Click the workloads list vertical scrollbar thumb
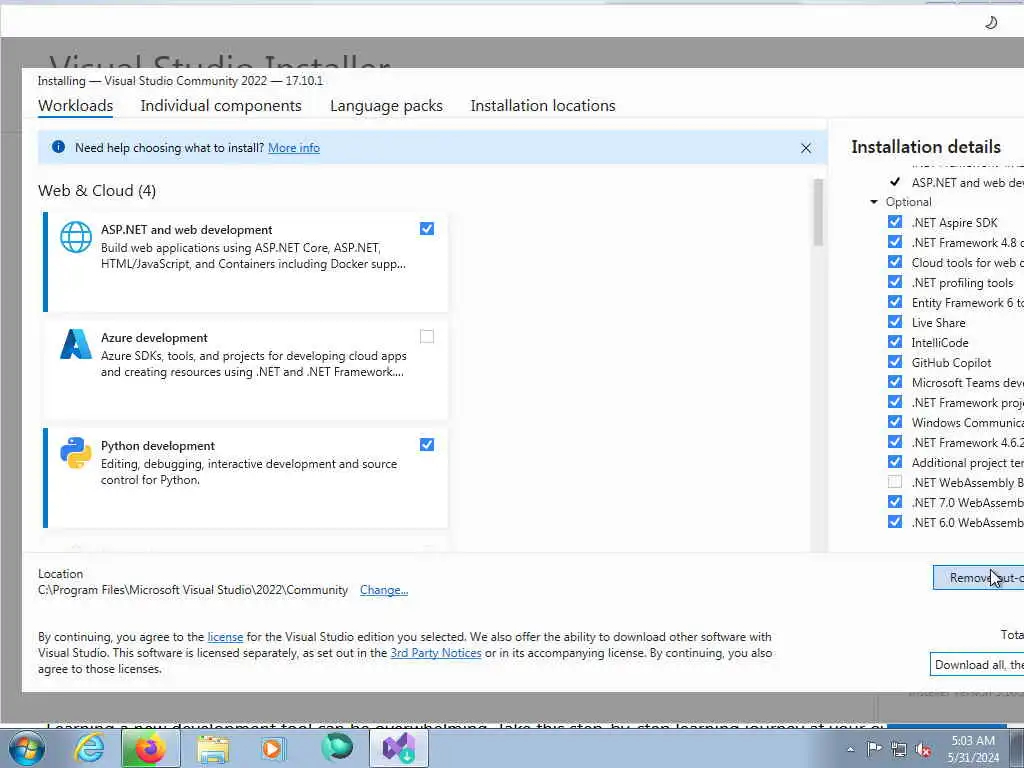The height and width of the screenshot is (768, 1024). click(x=817, y=212)
